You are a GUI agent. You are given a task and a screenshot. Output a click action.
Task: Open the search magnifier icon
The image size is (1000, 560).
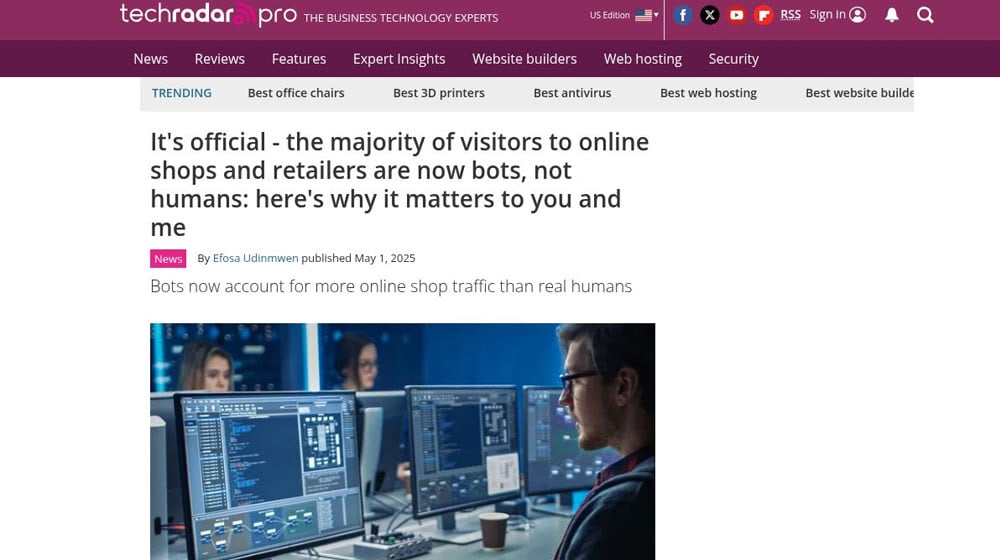pyautogui.click(x=925, y=15)
